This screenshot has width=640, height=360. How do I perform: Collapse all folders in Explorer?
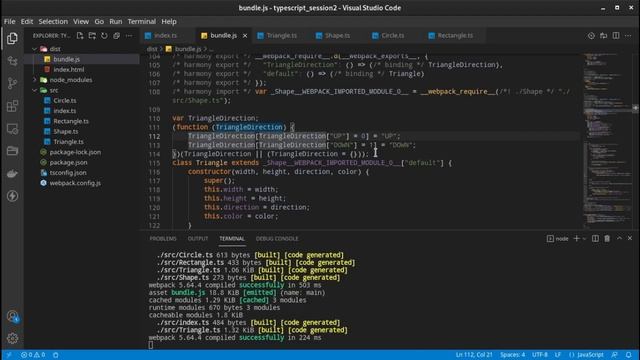(x=117, y=36)
